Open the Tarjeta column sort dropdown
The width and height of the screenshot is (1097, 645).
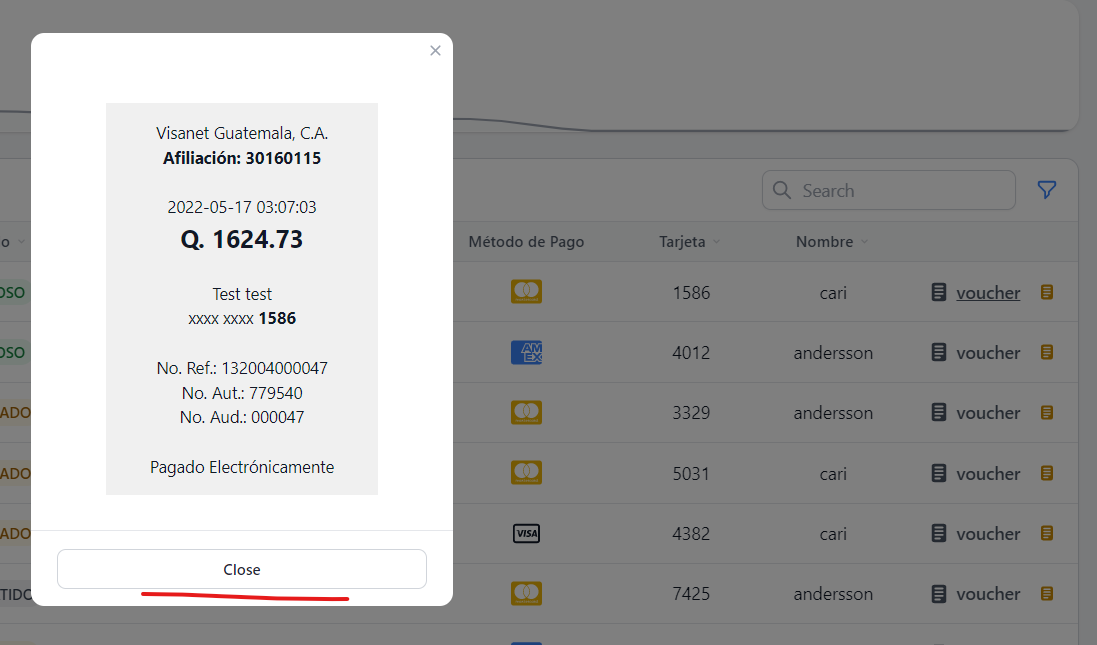coord(718,241)
